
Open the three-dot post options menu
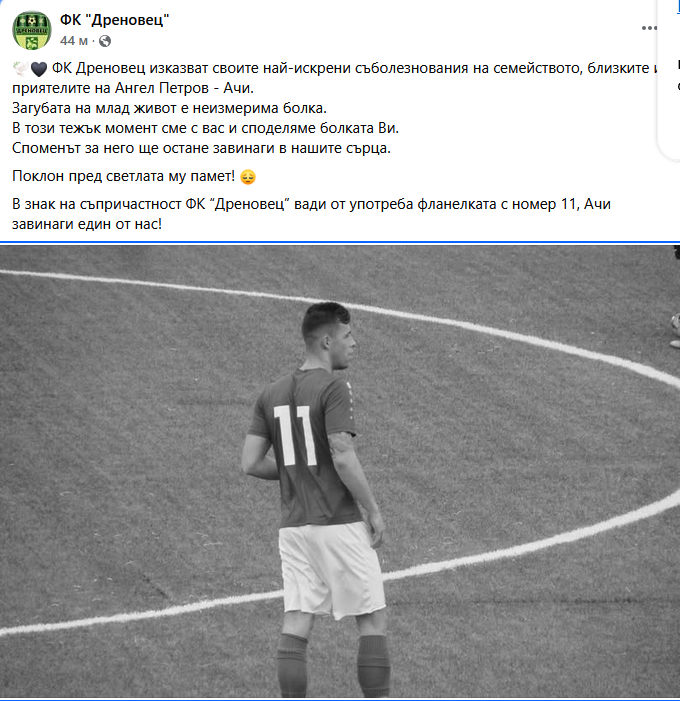[650, 27]
